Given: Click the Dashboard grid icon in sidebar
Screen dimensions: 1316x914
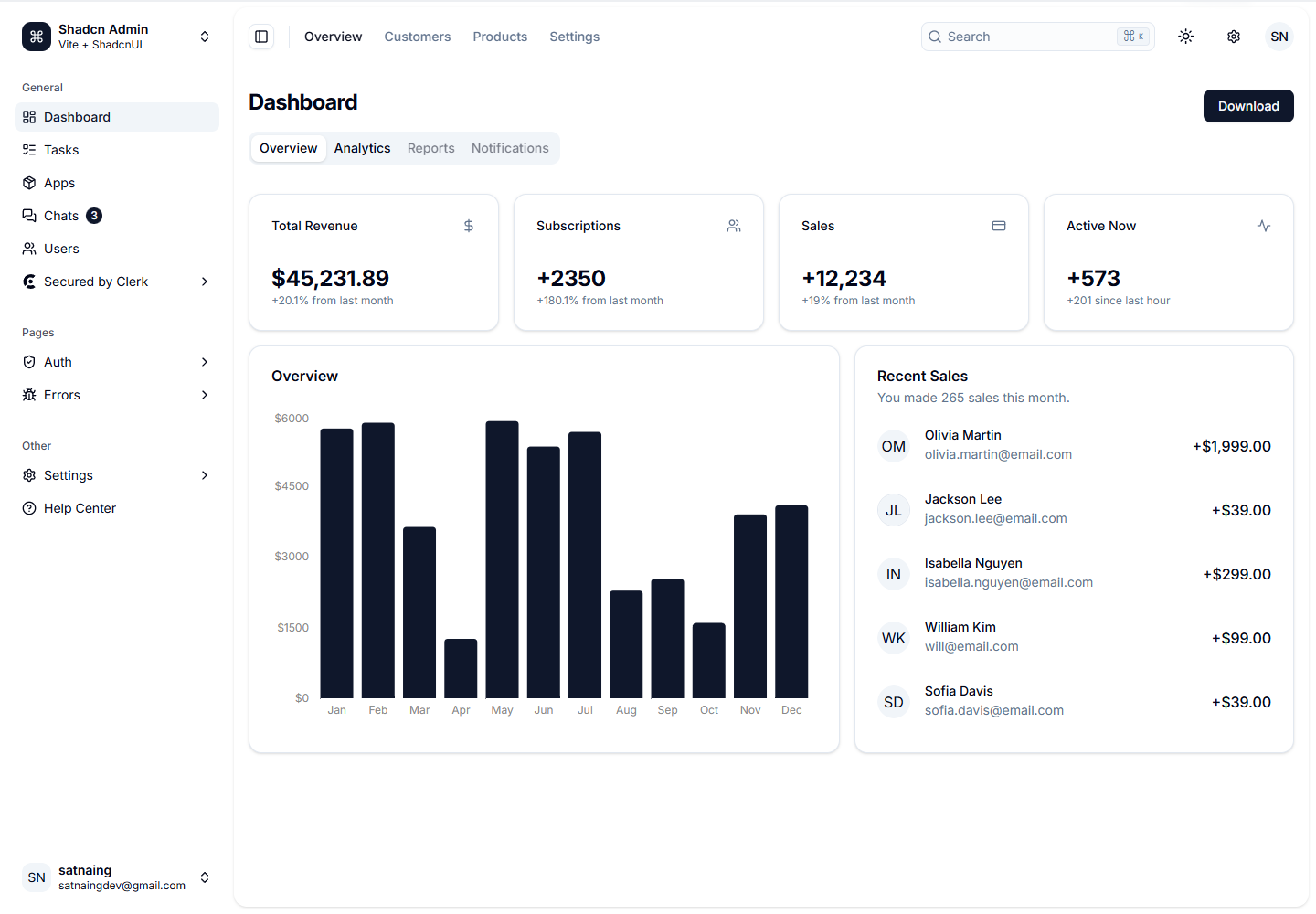Looking at the screenshot, I should pyautogui.click(x=29, y=117).
